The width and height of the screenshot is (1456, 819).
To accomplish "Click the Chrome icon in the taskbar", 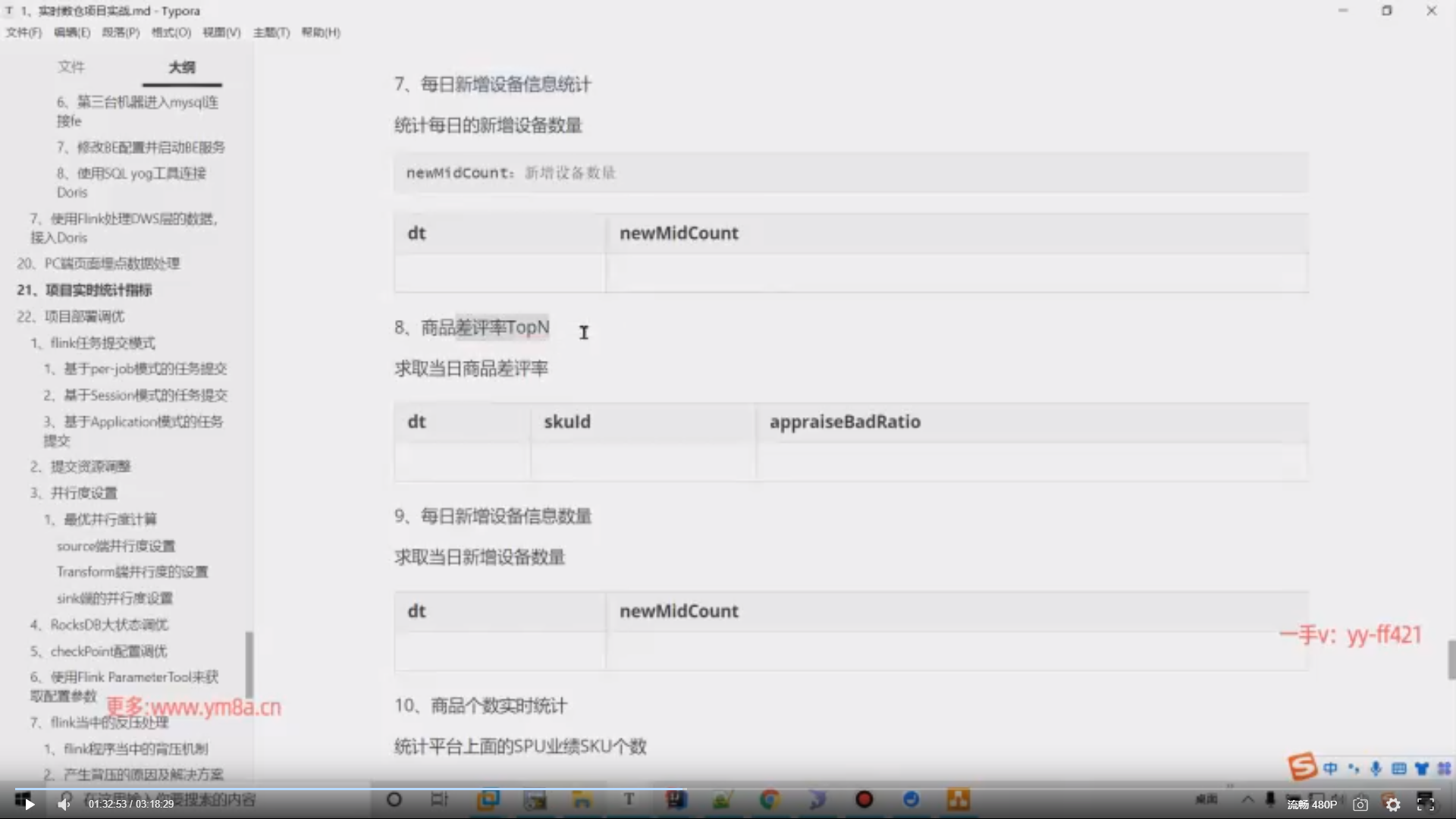I will [770, 799].
